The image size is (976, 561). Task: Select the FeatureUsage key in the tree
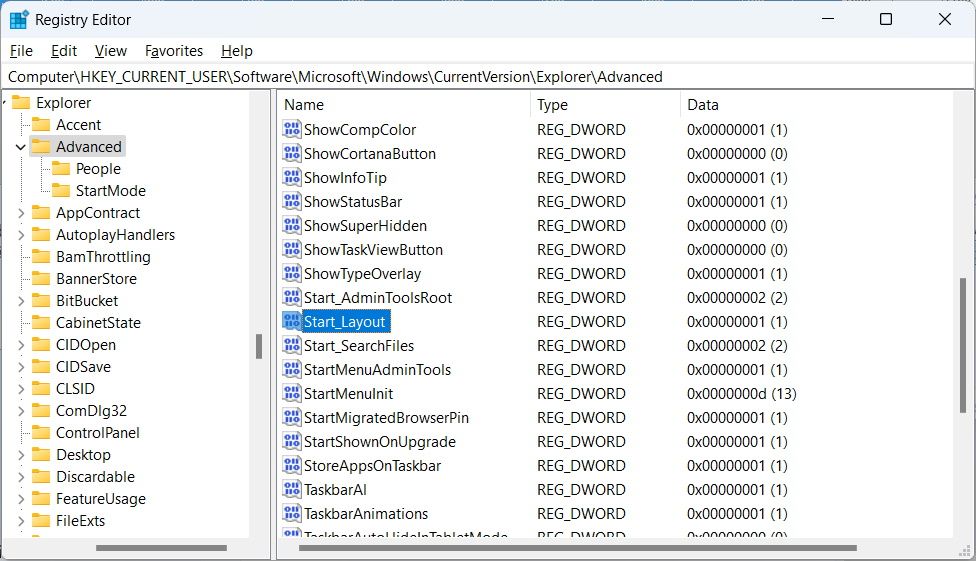point(101,499)
